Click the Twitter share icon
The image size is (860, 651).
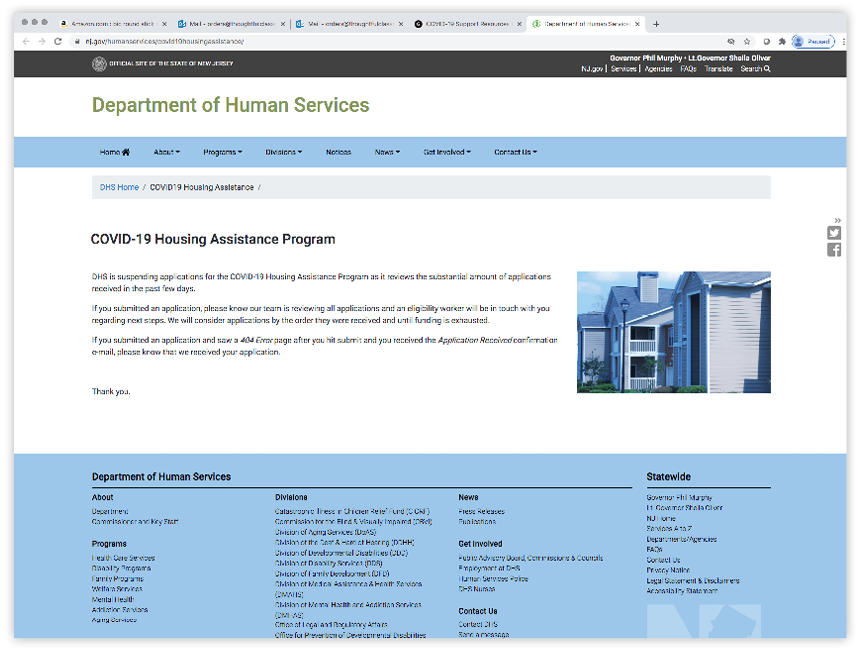834,233
